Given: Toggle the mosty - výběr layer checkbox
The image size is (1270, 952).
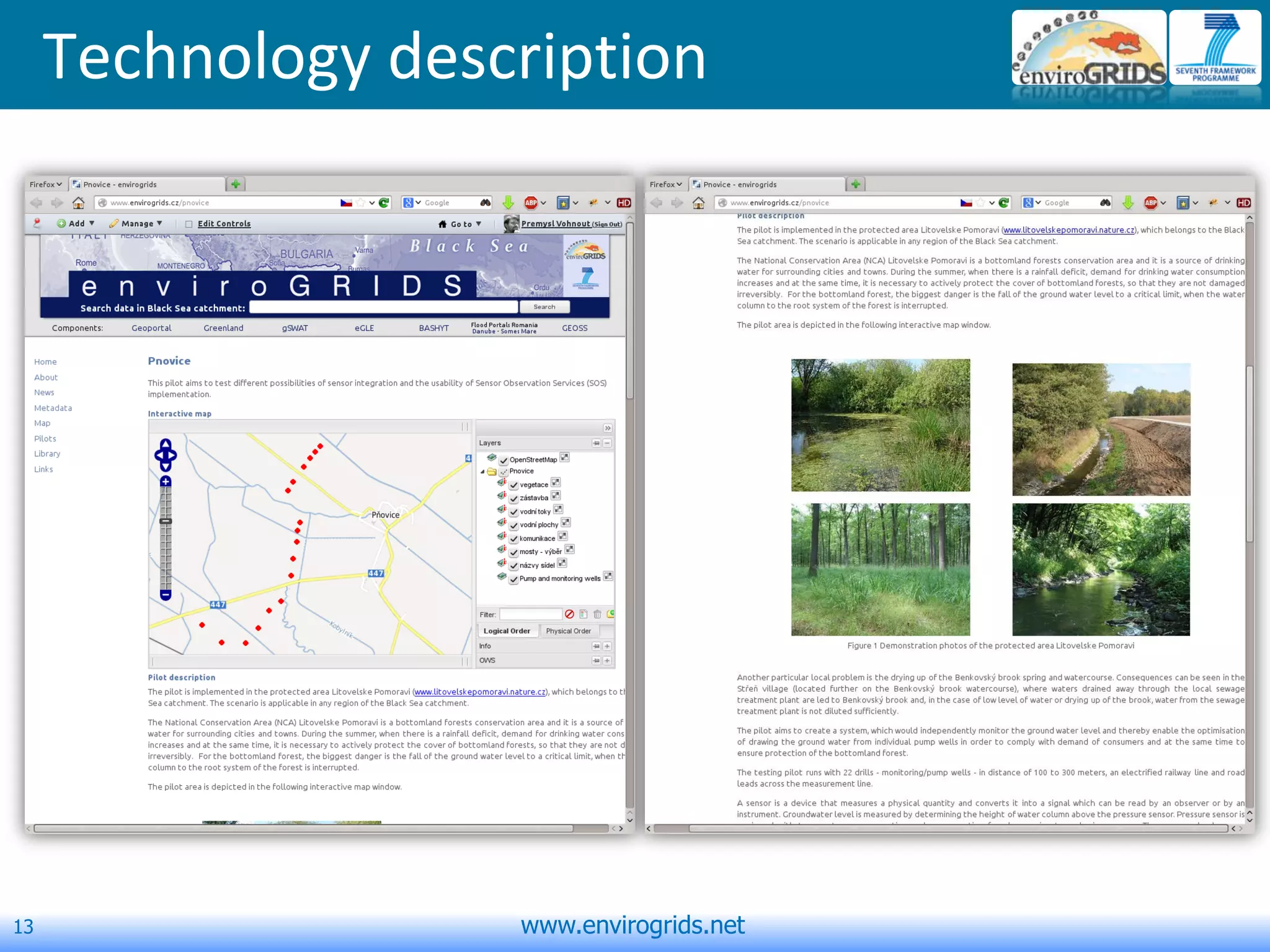Looking at the screenshot, I should (514, 552).
